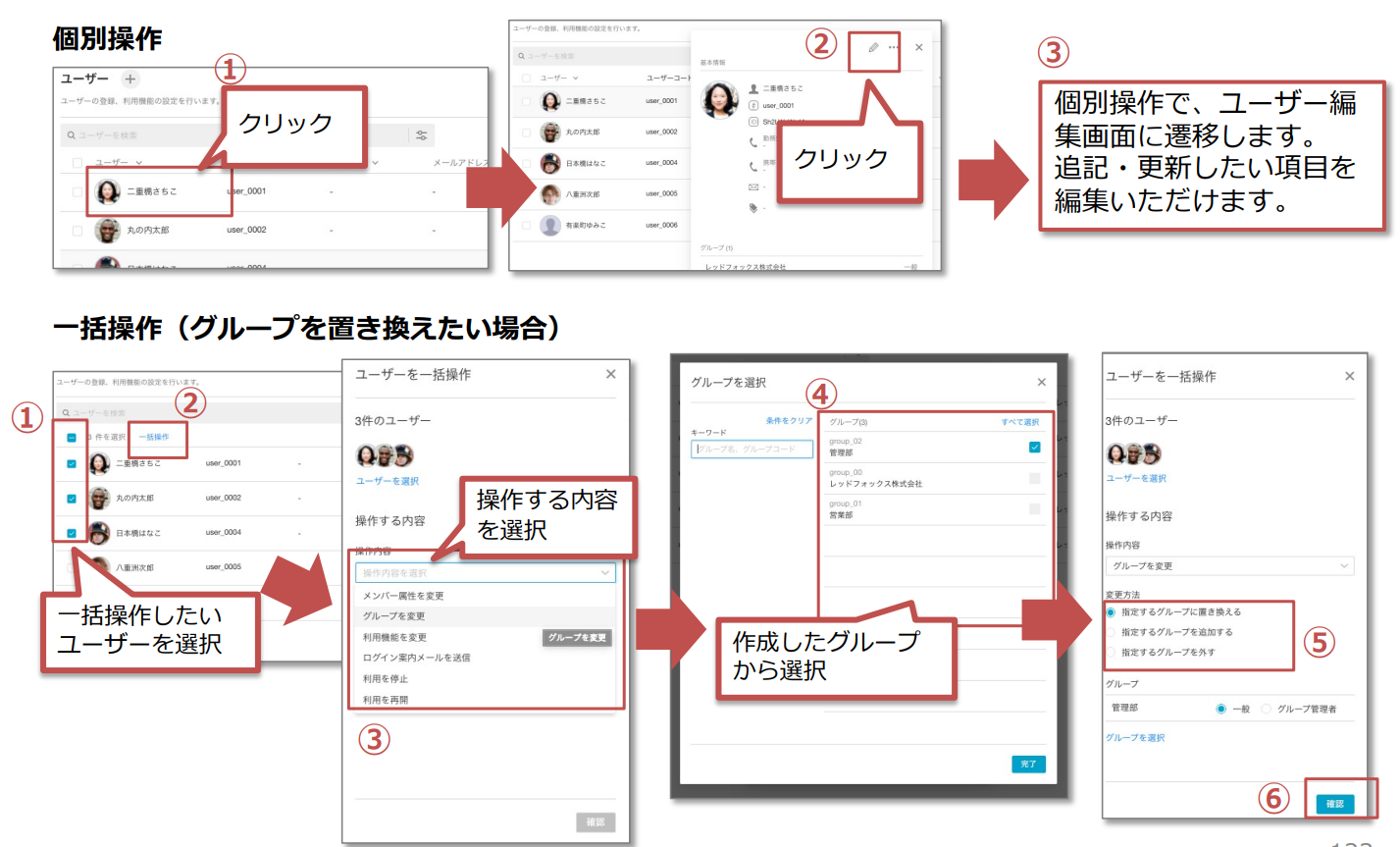The height and width of the screenshot is (847, 1400).
Task: Click the 完了 button in グループを選択 dialog
Action: coord(1028,764)
